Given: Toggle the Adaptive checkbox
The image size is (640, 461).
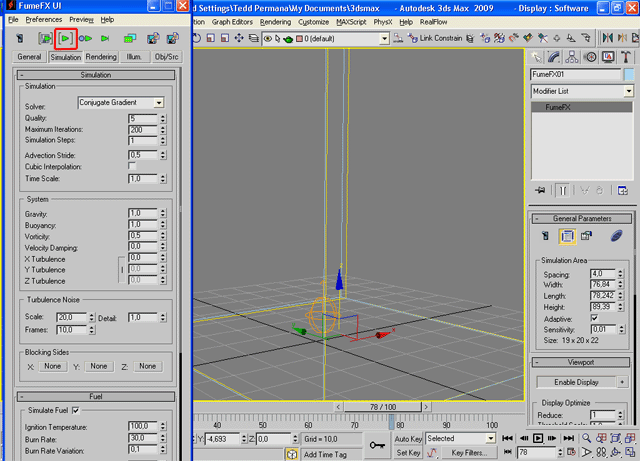Looking at the screenshot, I should click(x=594, y=318).
